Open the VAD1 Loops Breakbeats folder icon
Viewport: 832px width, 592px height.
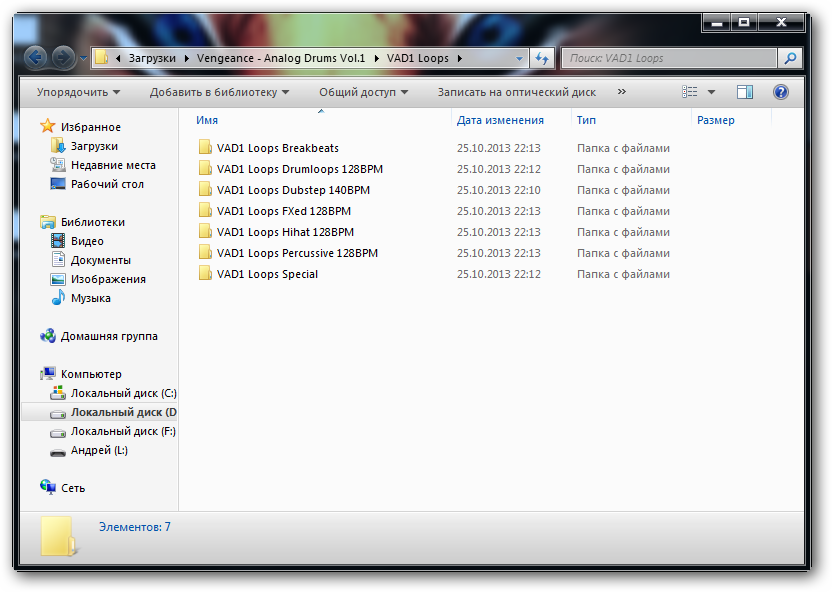[205, 148]
